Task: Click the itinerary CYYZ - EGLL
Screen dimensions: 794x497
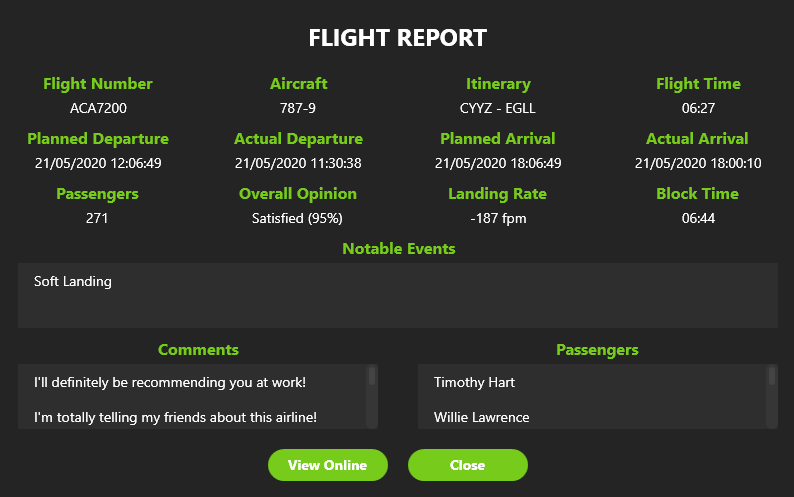Action: coord(498,108)
